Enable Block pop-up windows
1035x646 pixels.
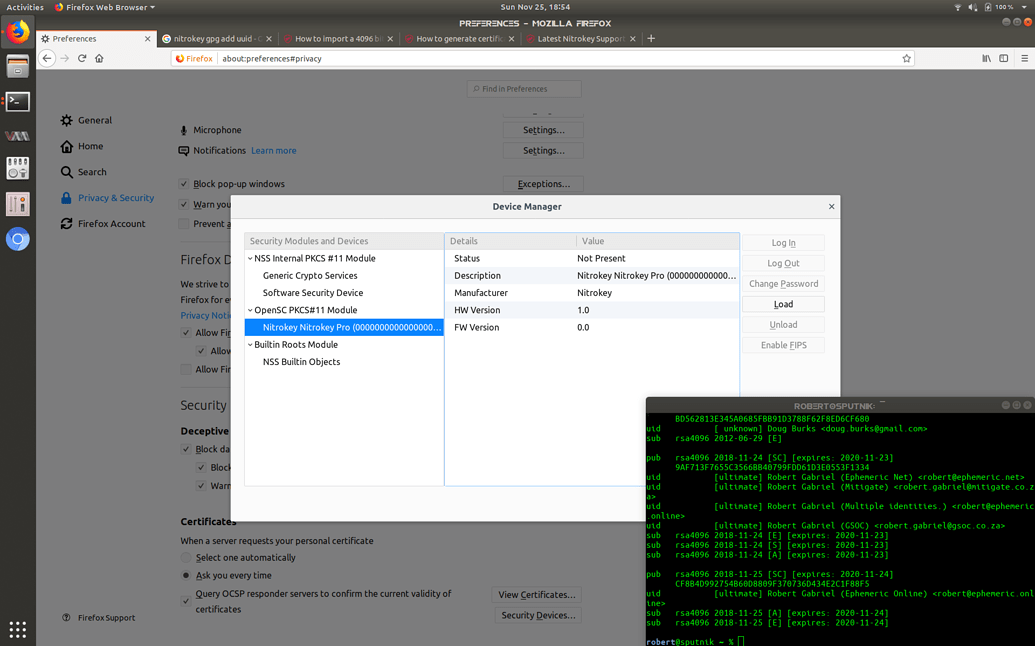183,184
